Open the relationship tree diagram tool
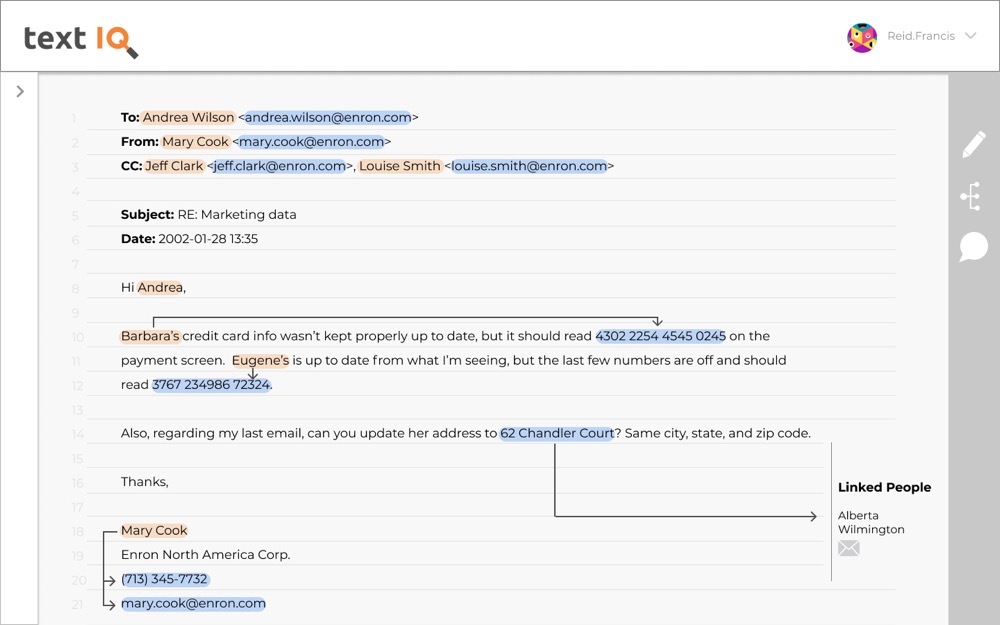The height and width of the screenshot is (625, 1000). 971,196
